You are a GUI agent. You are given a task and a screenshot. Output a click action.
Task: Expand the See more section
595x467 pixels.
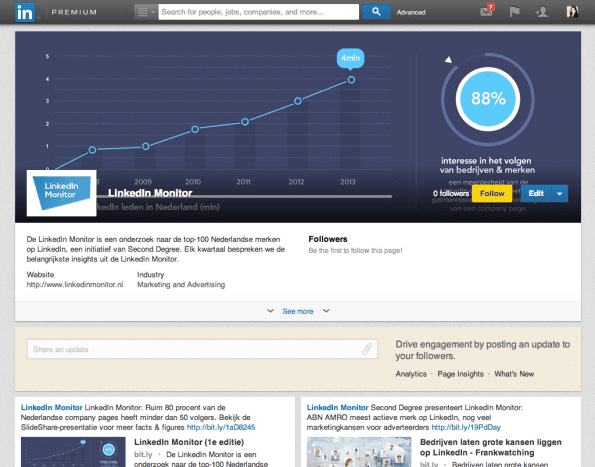298,311
